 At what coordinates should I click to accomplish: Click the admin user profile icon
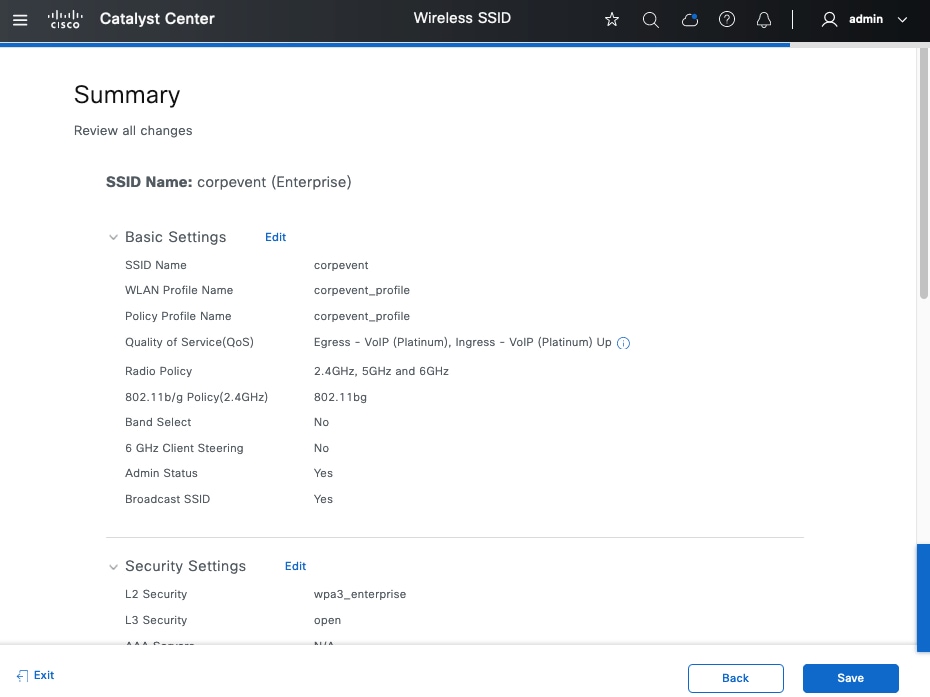[x=829, y=19]
